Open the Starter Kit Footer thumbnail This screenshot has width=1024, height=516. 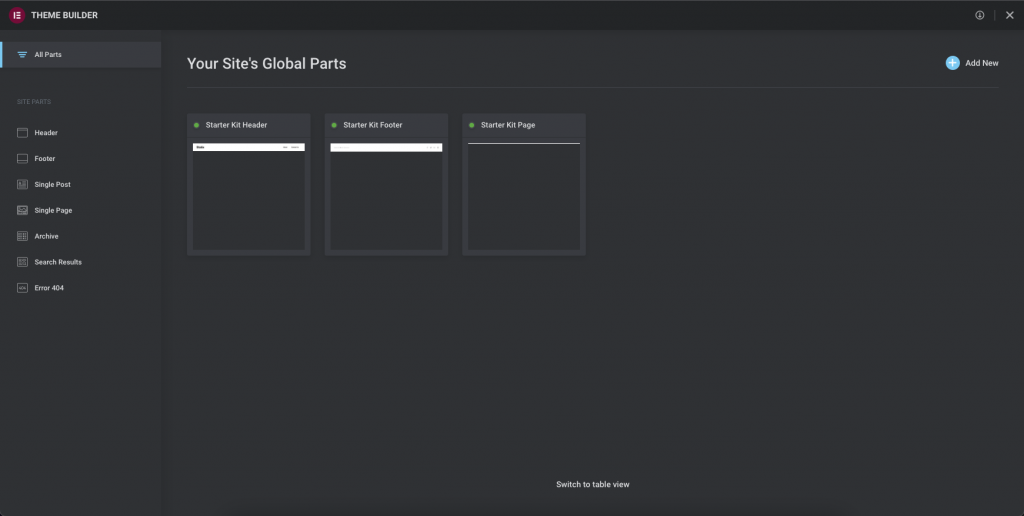(386, 196)
